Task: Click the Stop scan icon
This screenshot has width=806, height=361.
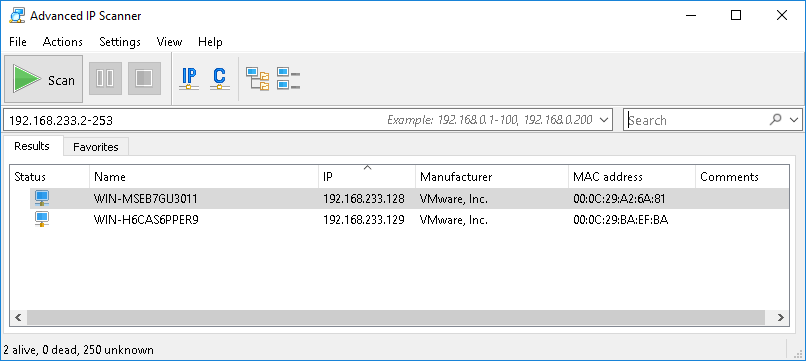Action: (144, 79)
